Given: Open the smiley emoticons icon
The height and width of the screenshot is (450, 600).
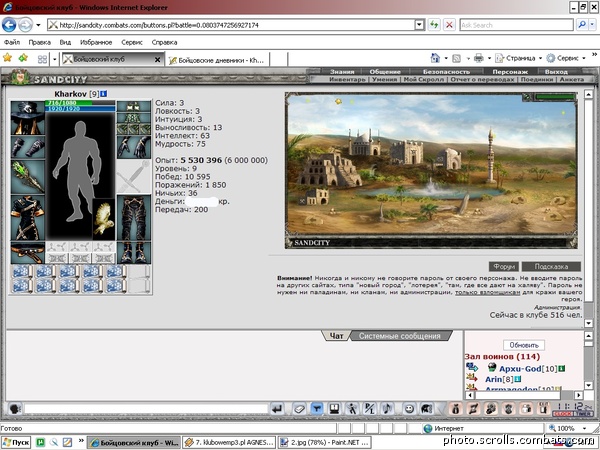Looking at the screenshot, I should (x=409, y=409).
